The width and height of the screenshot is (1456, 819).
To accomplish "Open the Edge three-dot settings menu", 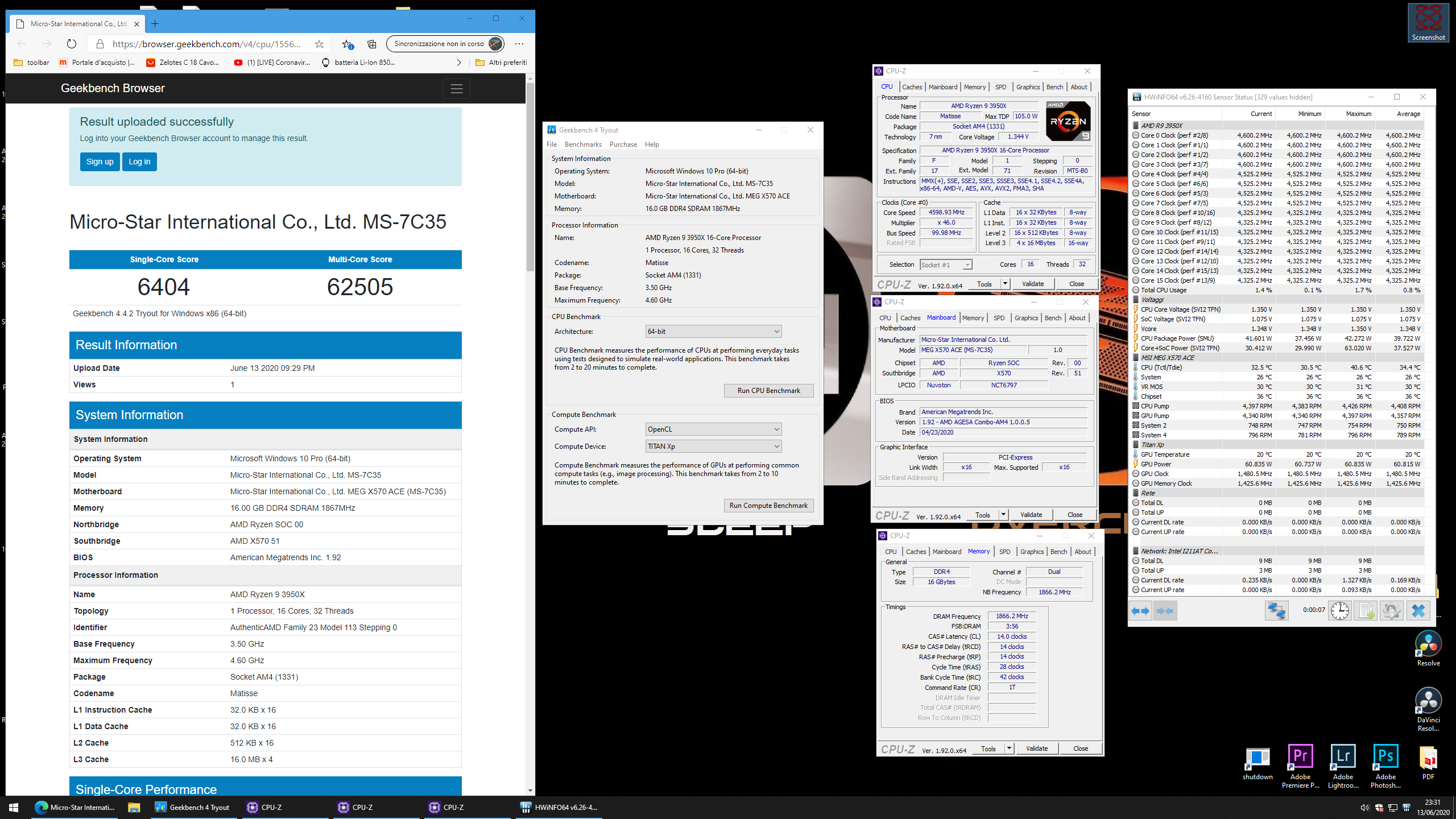I will click(x=519, y=44).
